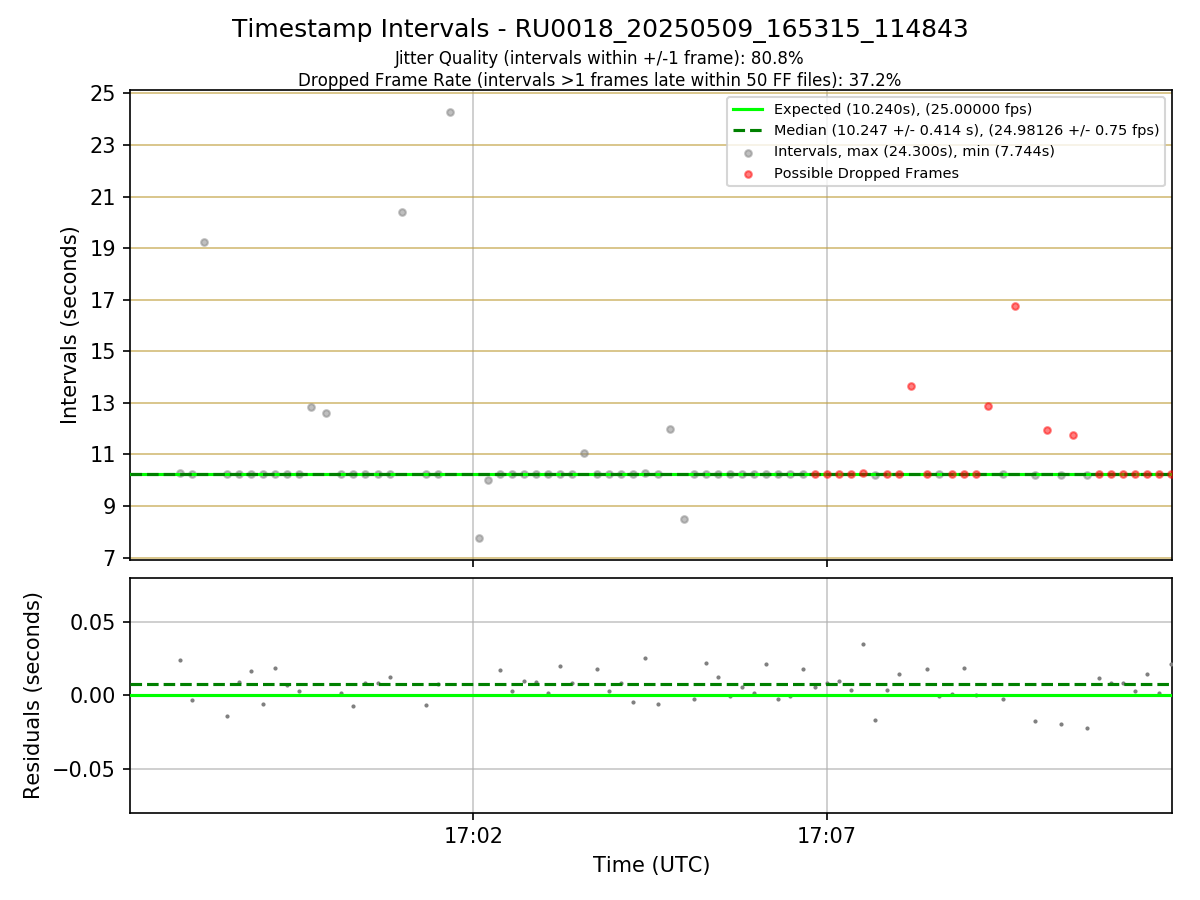Image resolution: width=1200 pixels, height=900 pixels.
Task: Click the 17:02 time tick label
Action: pyautogui.click(x=473, y=834)
